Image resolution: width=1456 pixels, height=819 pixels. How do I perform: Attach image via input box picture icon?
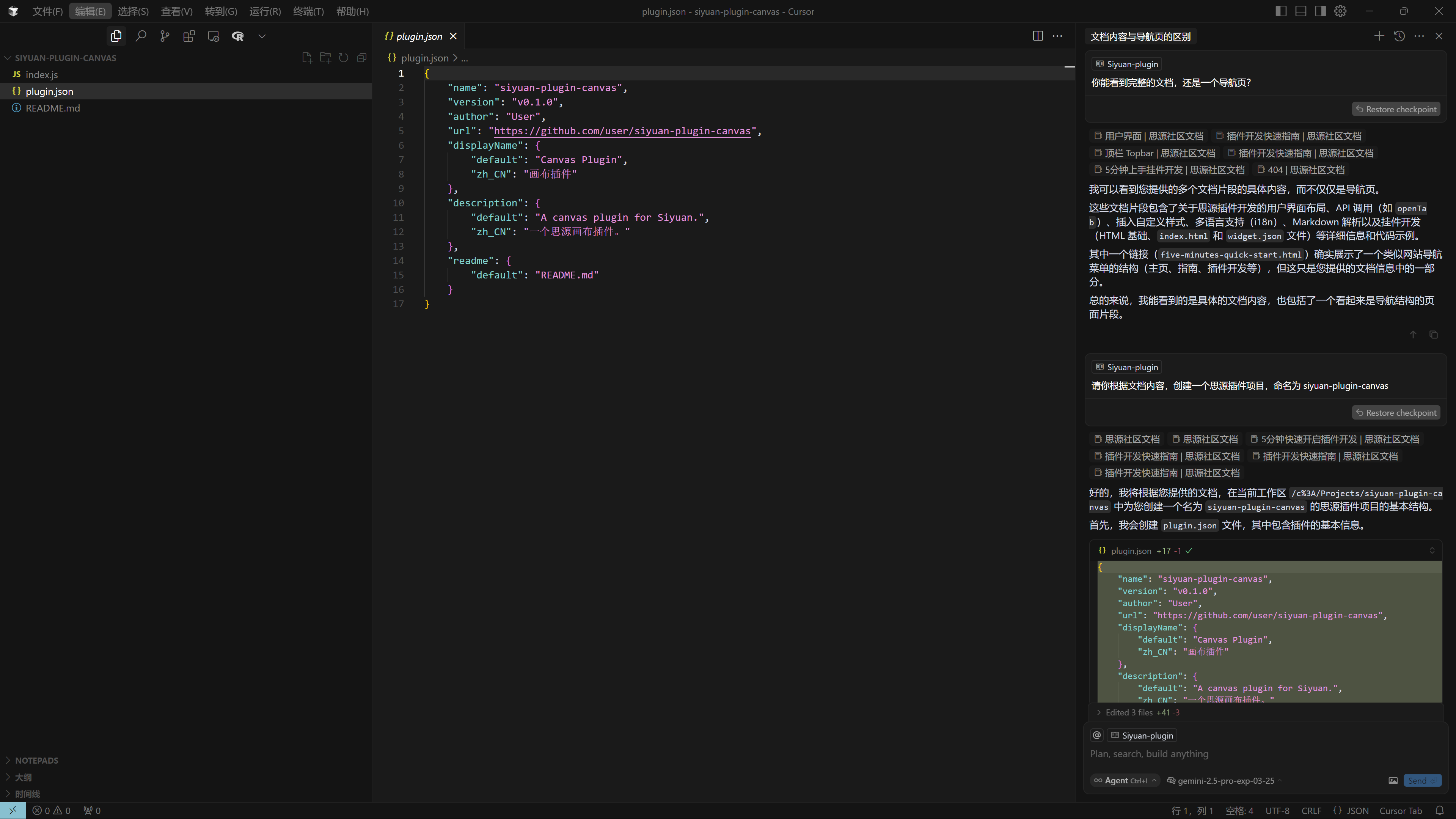click(1393, 781)
